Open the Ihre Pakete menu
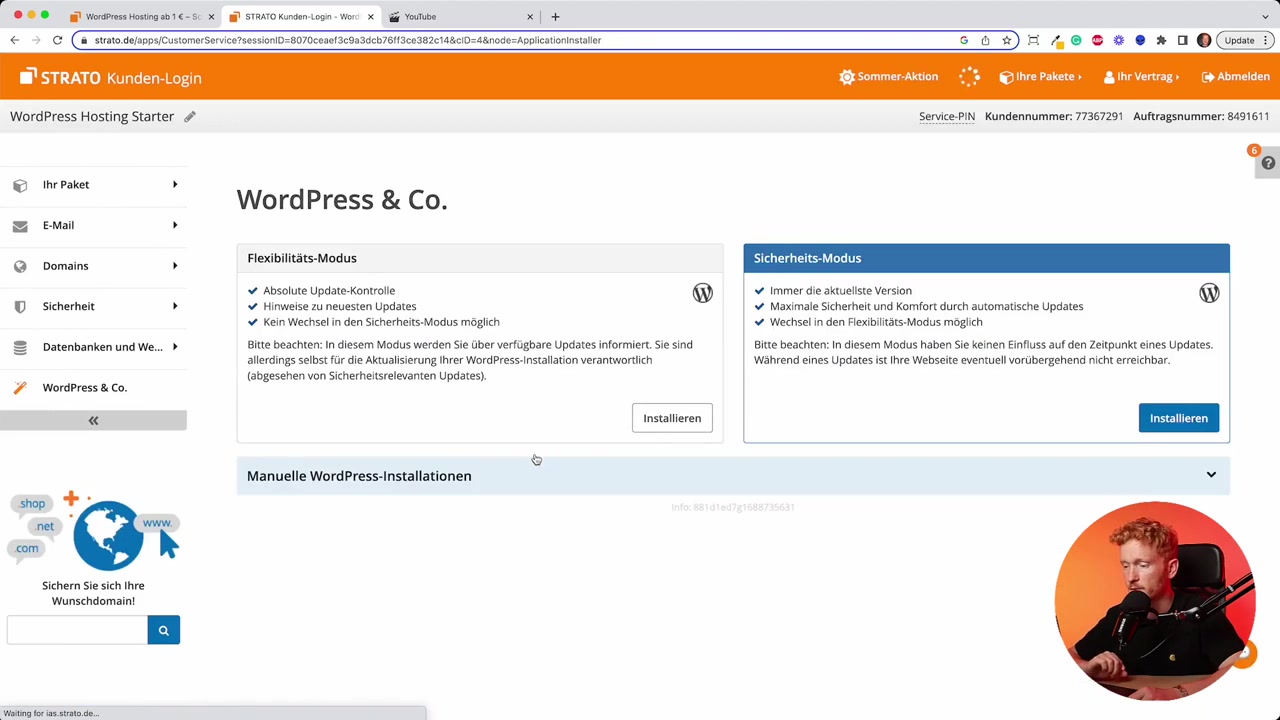 point(1041,76)
